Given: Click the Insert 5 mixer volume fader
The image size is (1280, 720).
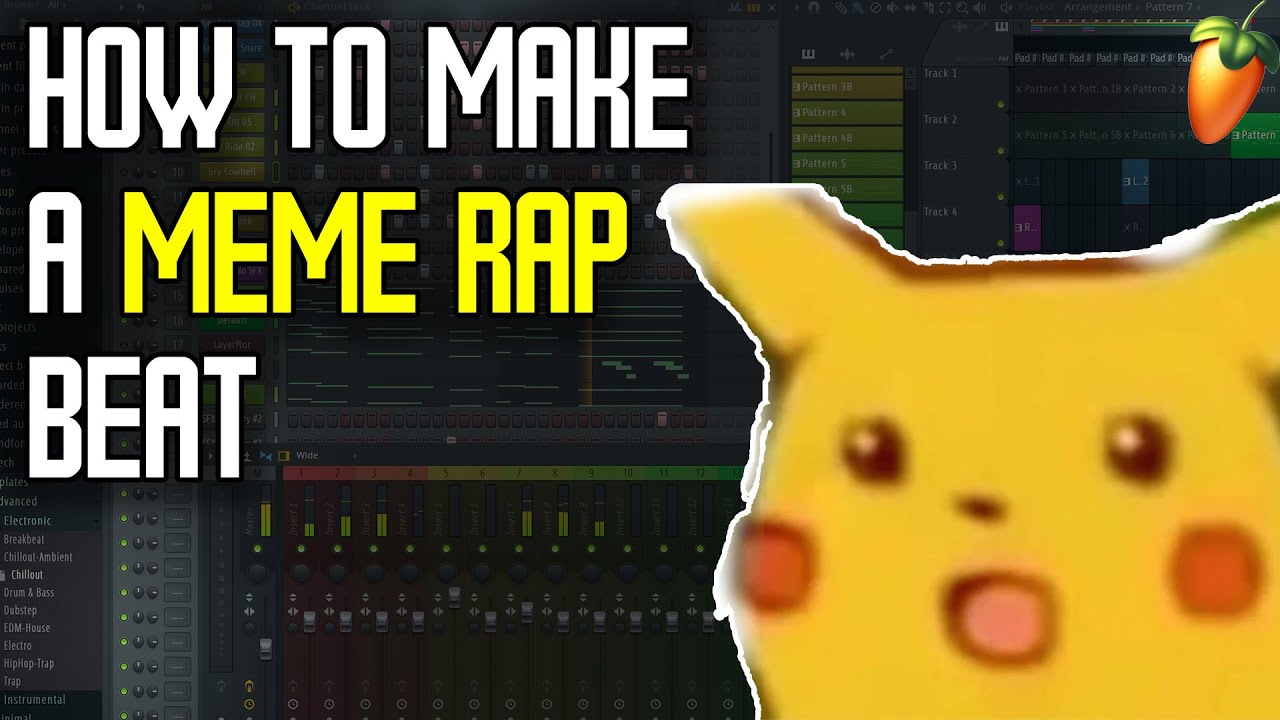Looking at the screenshot, I should (455, 598).
